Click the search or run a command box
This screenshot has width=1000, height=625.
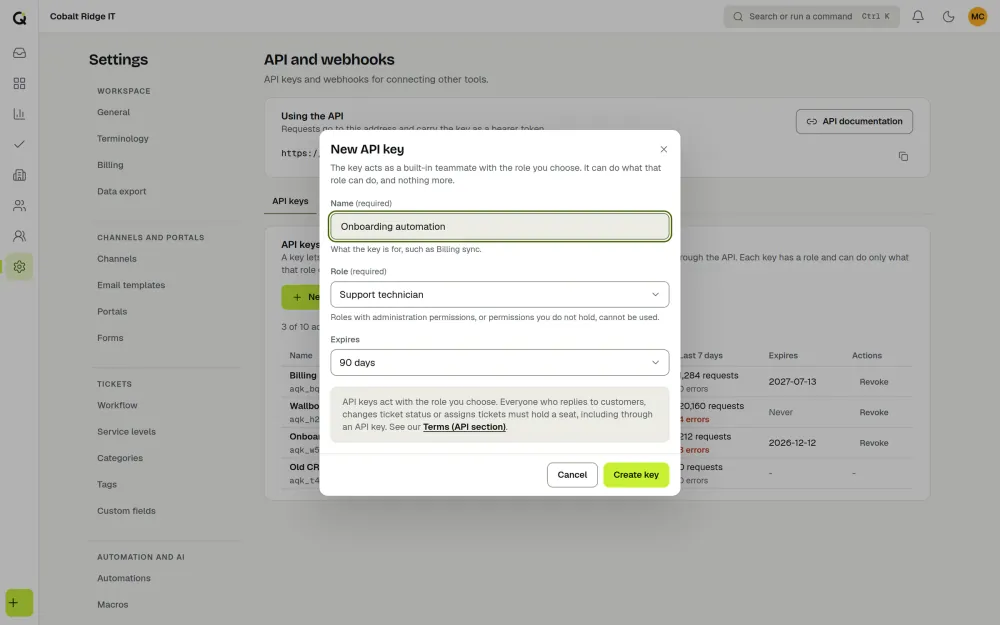[x=811, y=17]
